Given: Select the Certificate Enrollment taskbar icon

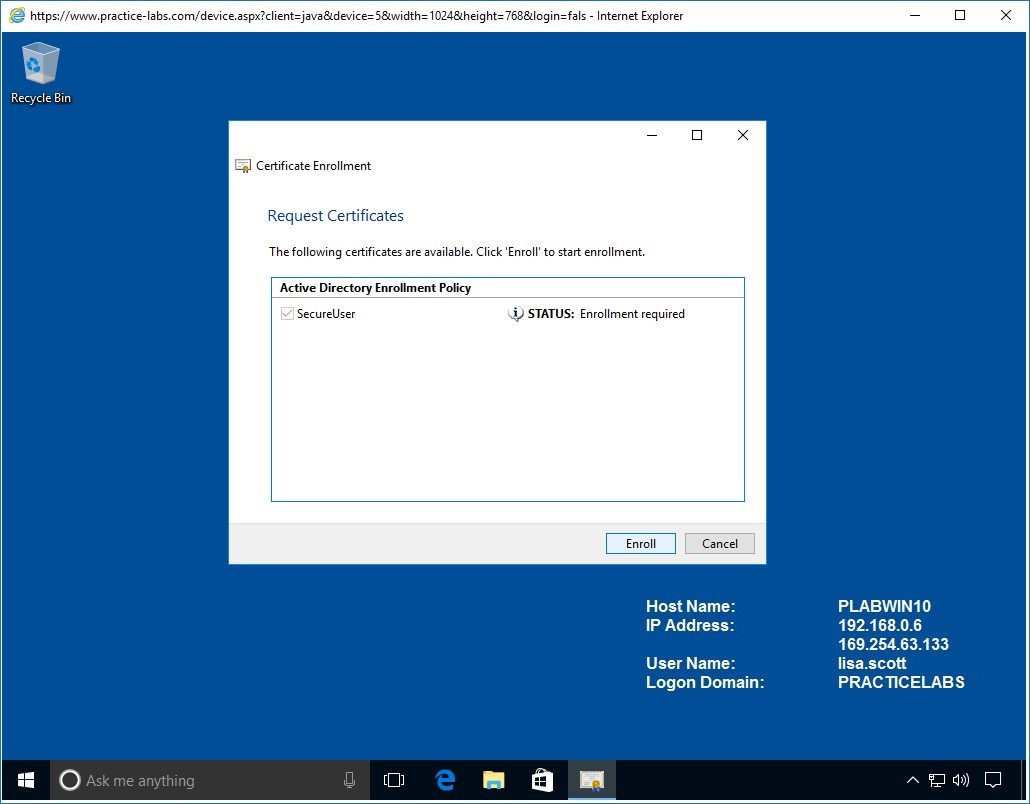Looking at the screenshot, I should tap(592, 780).
